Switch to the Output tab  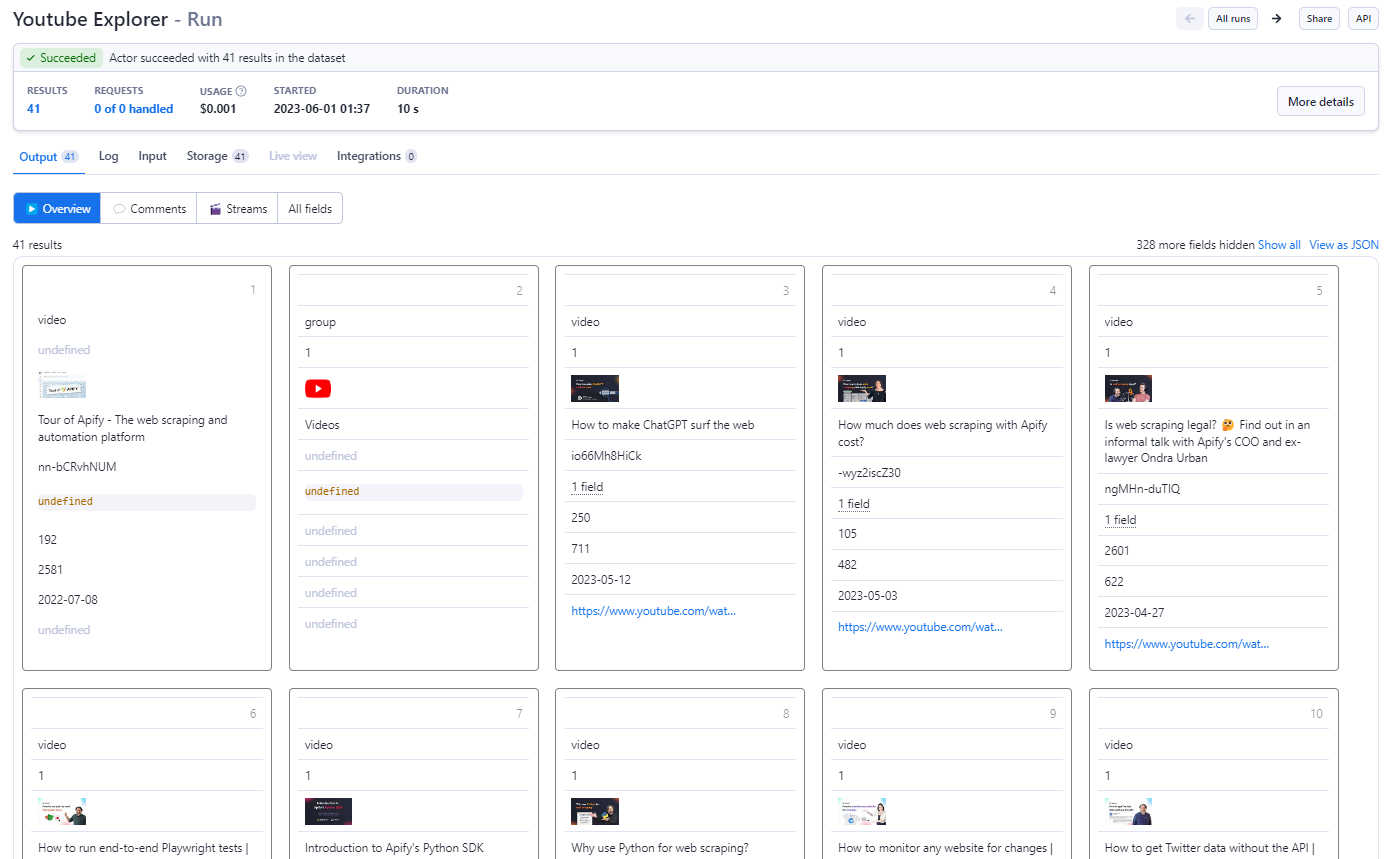click(48, 156)
